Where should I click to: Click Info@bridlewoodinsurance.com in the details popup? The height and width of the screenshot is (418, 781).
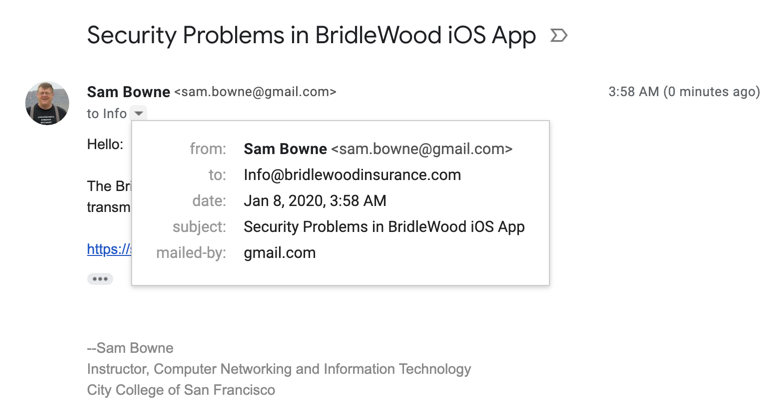point(352,175)
